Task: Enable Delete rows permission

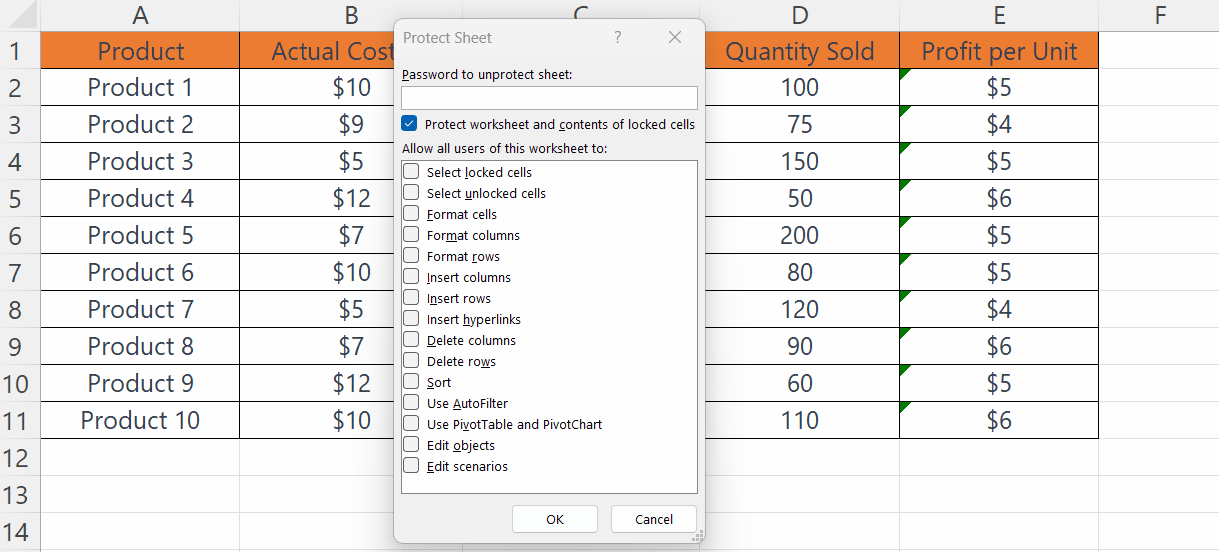Action: coord(411,361)
